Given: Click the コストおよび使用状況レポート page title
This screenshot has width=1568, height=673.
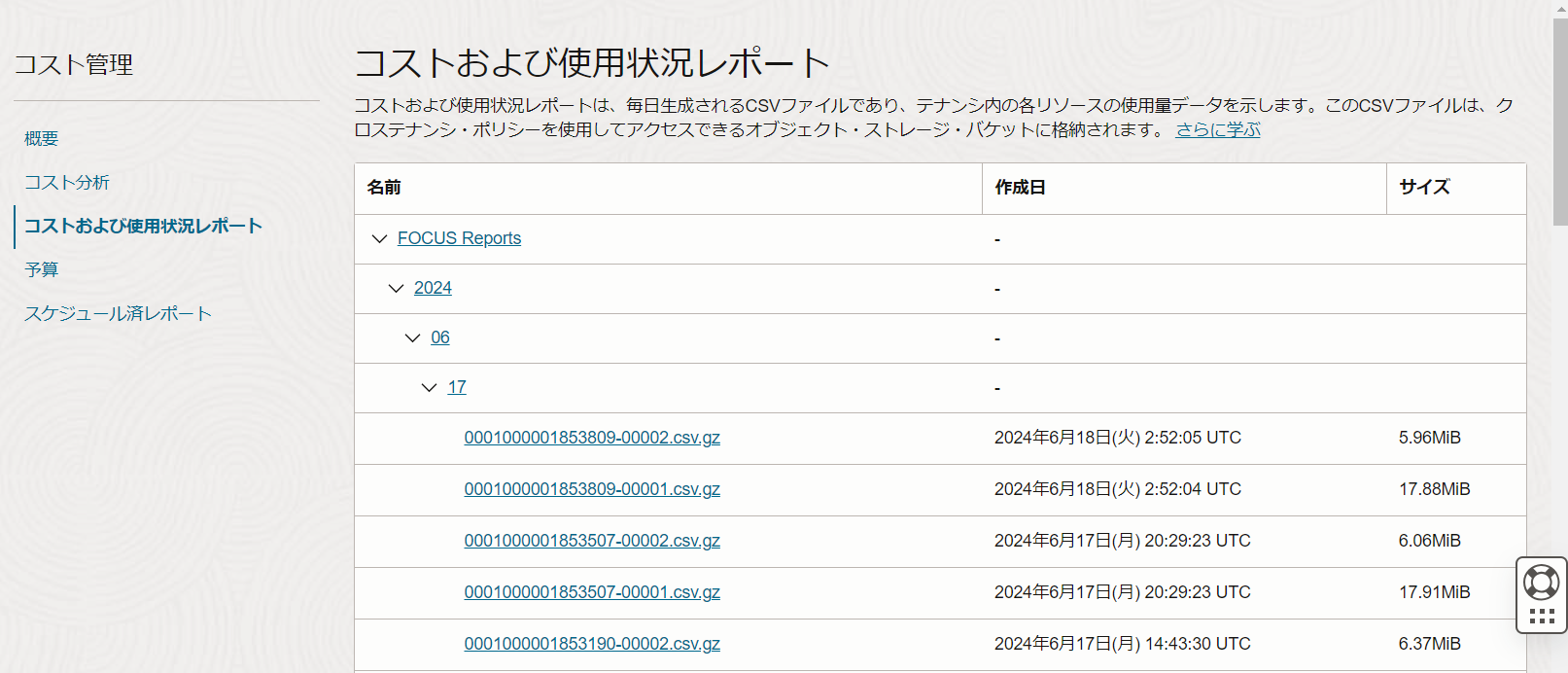Looking at the screenshot, I should (591, 63).
